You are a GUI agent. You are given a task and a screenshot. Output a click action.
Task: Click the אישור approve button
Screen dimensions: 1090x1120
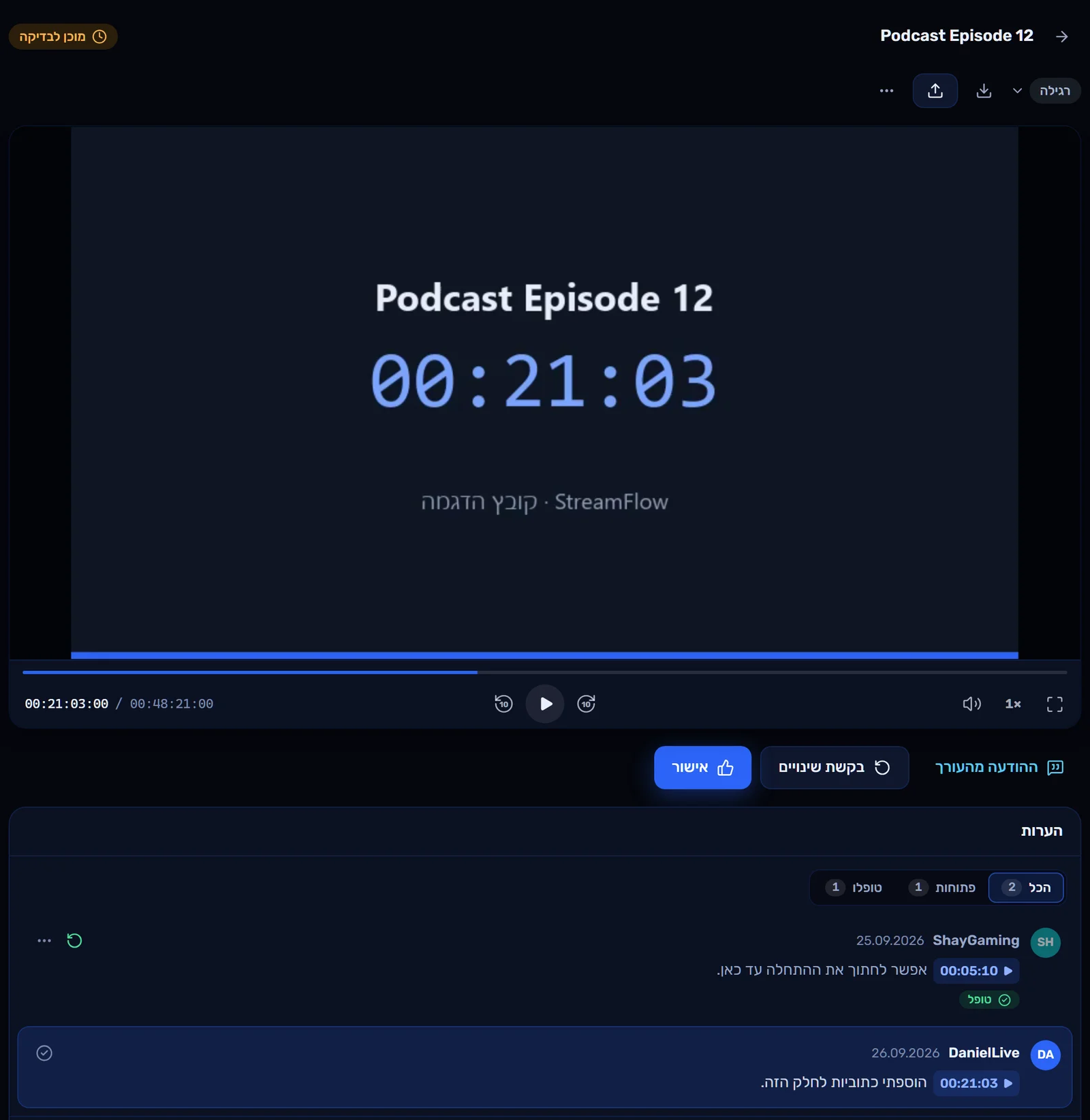(x=702, y=768)
